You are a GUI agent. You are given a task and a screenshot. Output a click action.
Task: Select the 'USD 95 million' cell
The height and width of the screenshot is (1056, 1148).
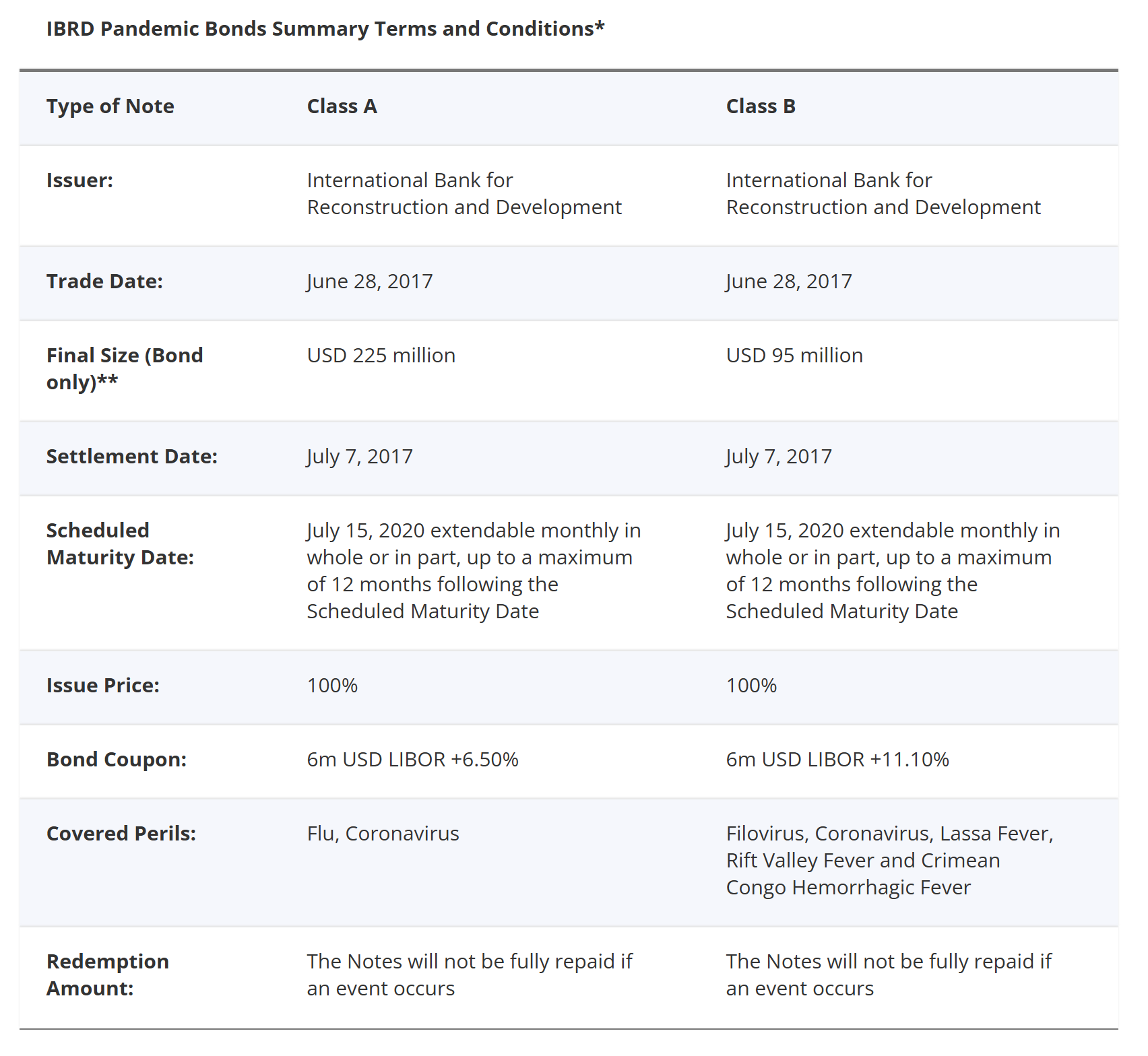click(x=794, y=356)
